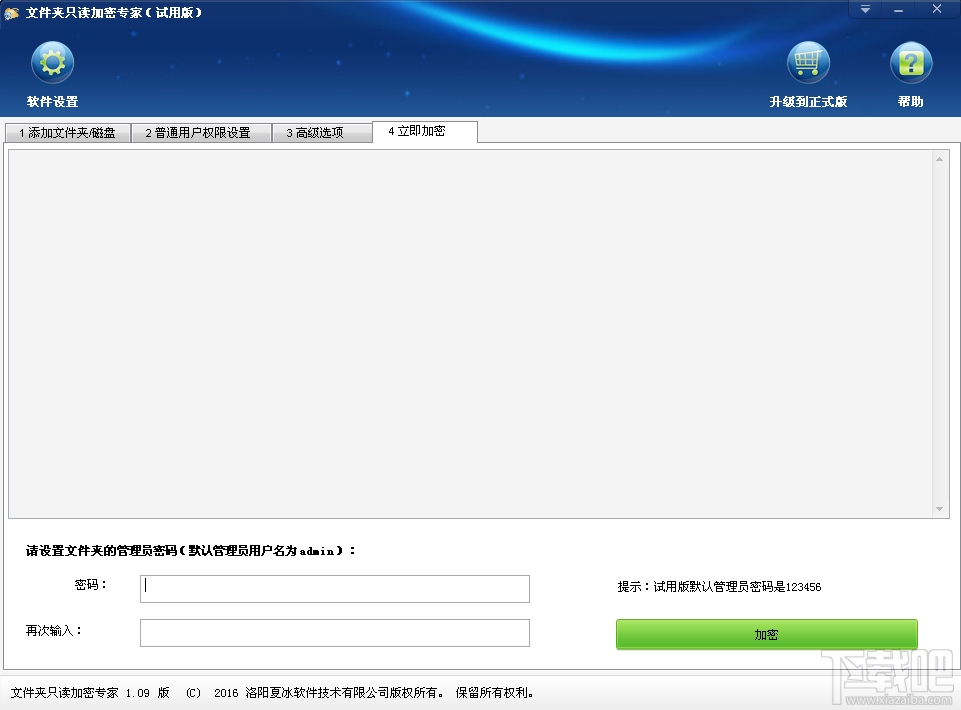Image resolution: width=961 pixels, height=710 pixels.
Task: Click the gear symbol inside the settings orb
Action: coord(52,62)
